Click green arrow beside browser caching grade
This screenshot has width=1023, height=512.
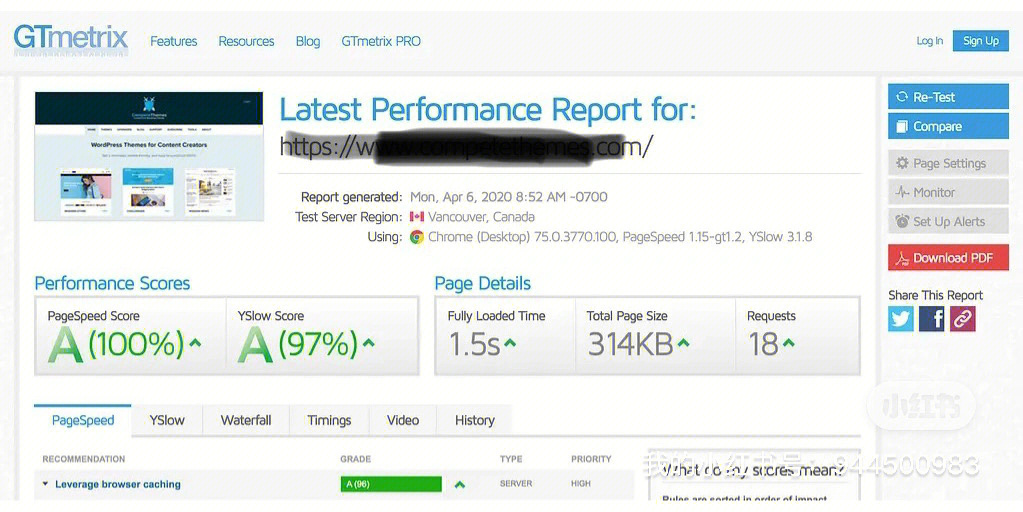point(459,484)
